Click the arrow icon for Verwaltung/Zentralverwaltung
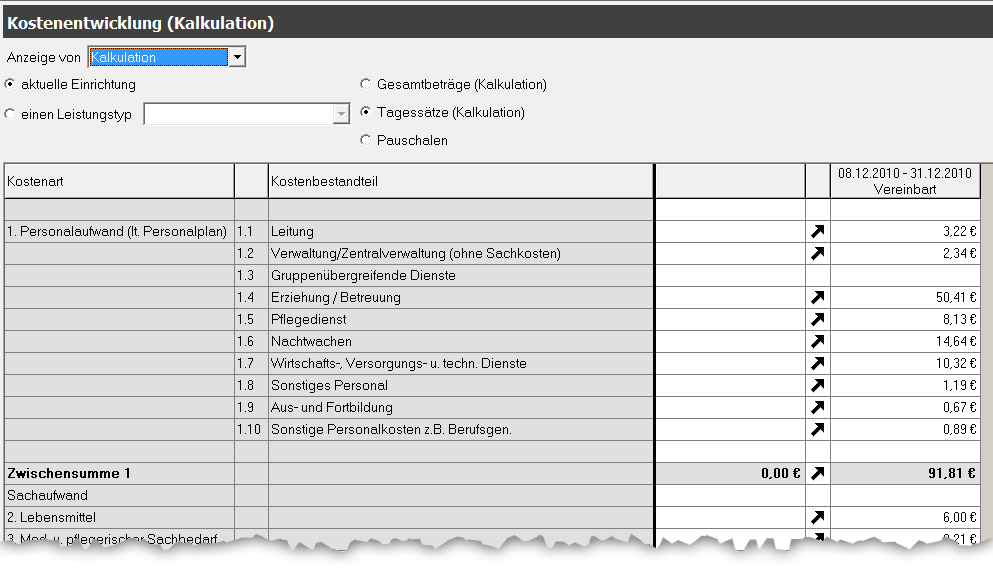The width and height of the screenshot is (993, 572). [x=817, y=254]
